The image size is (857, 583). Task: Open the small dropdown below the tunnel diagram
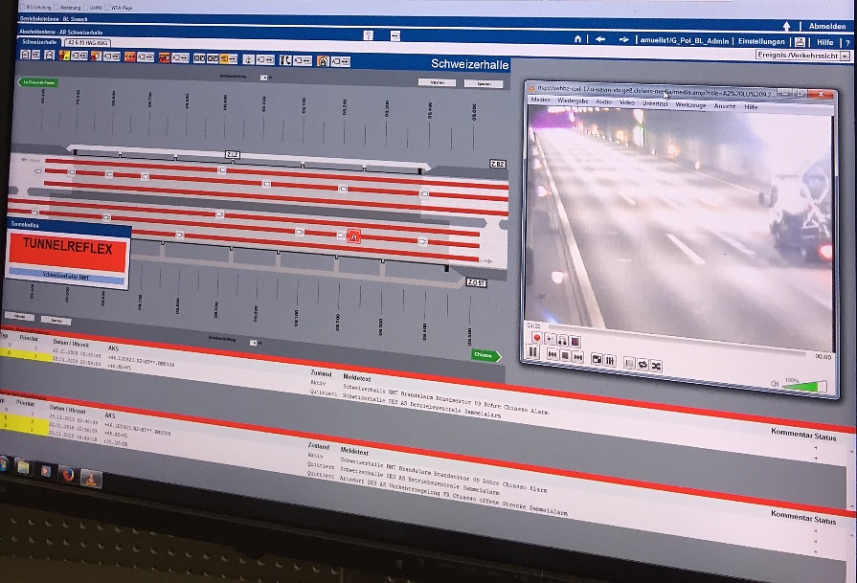point(253,343)
